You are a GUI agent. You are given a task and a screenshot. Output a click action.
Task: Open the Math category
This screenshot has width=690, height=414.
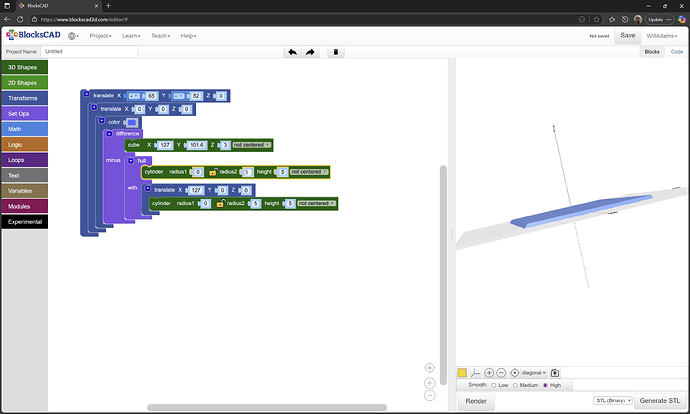[25, 129]
